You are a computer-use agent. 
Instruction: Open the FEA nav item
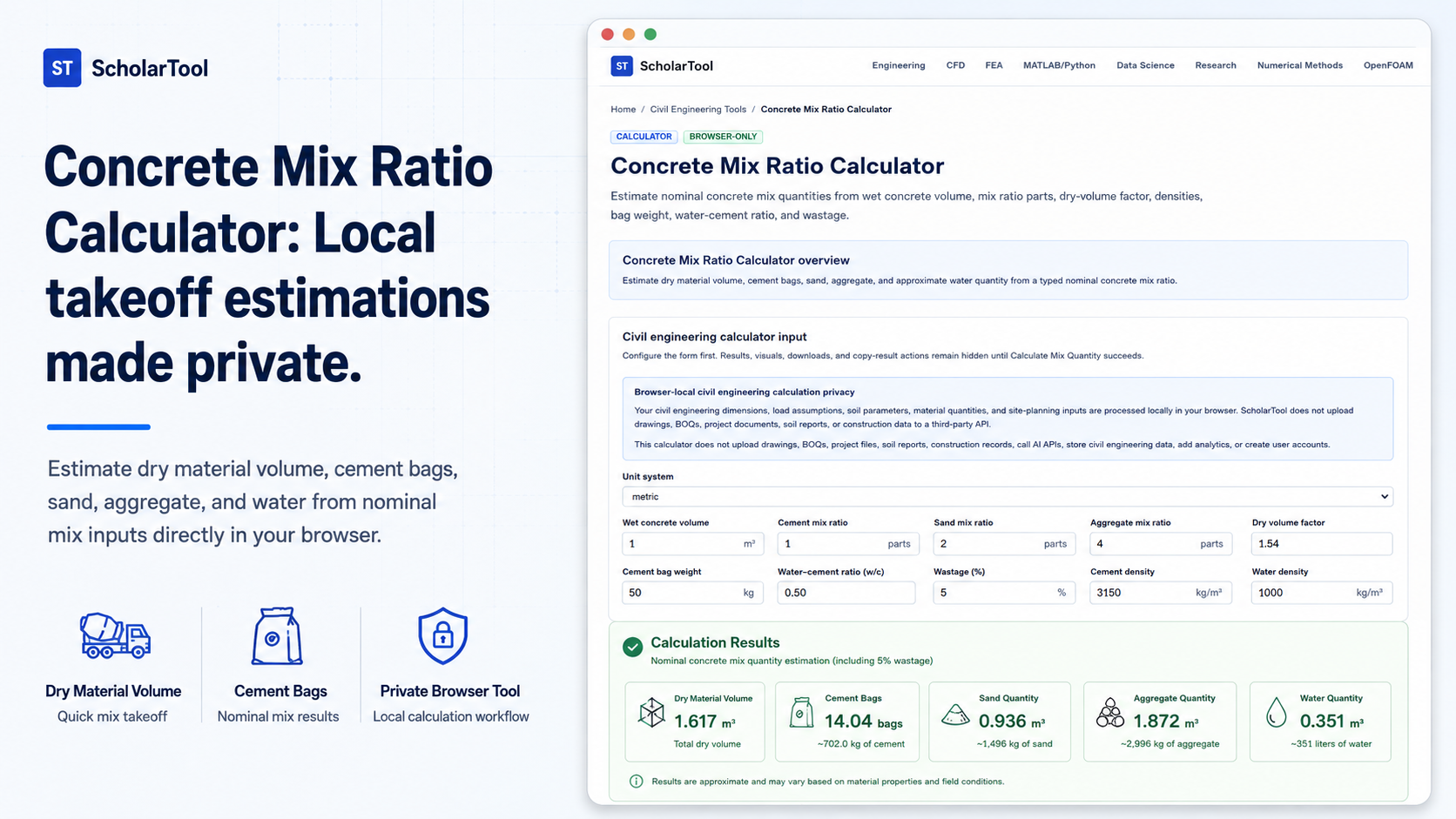click(994, 65)
